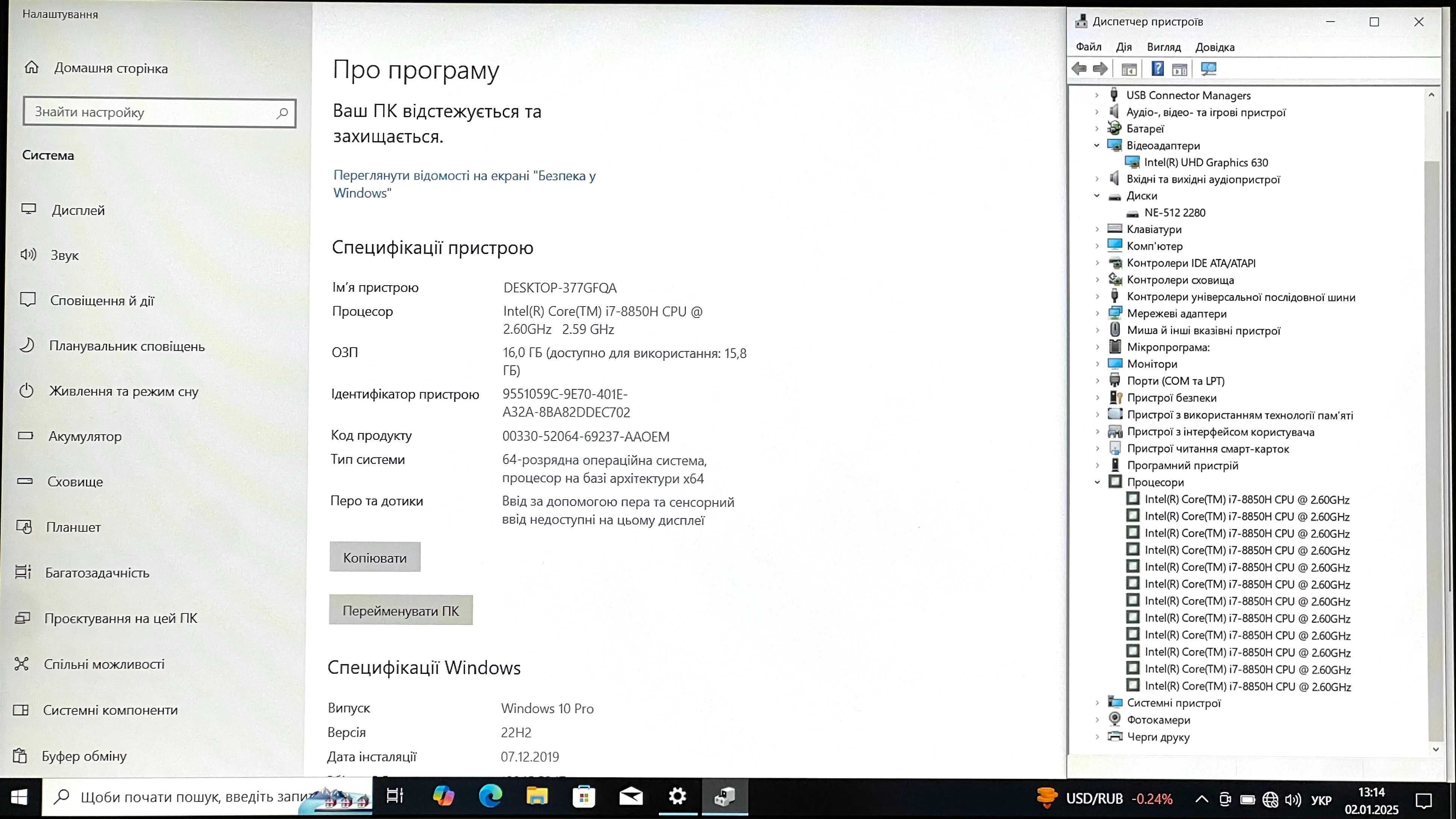Launch Microsoft Edge from taskbar
The image size is (1456, 819).
click(490, 796)
